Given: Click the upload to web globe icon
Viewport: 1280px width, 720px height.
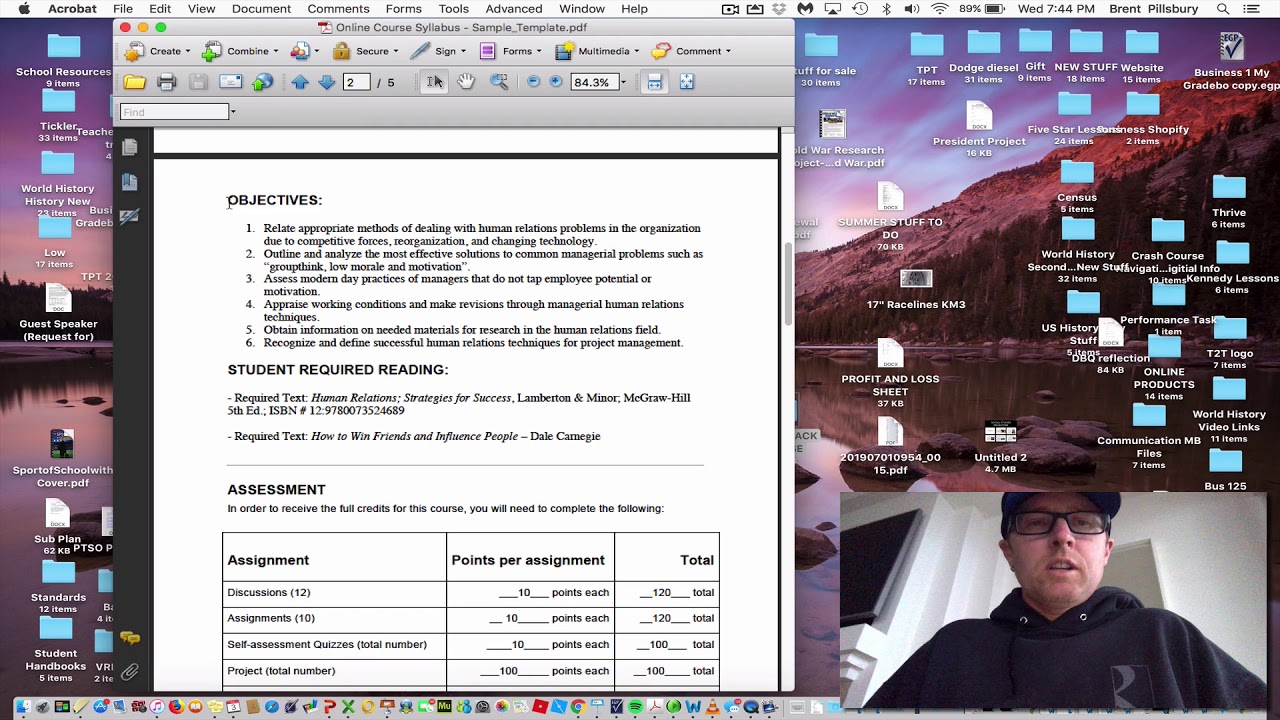Looking at the screenshot, I should [x=262, y=82].
